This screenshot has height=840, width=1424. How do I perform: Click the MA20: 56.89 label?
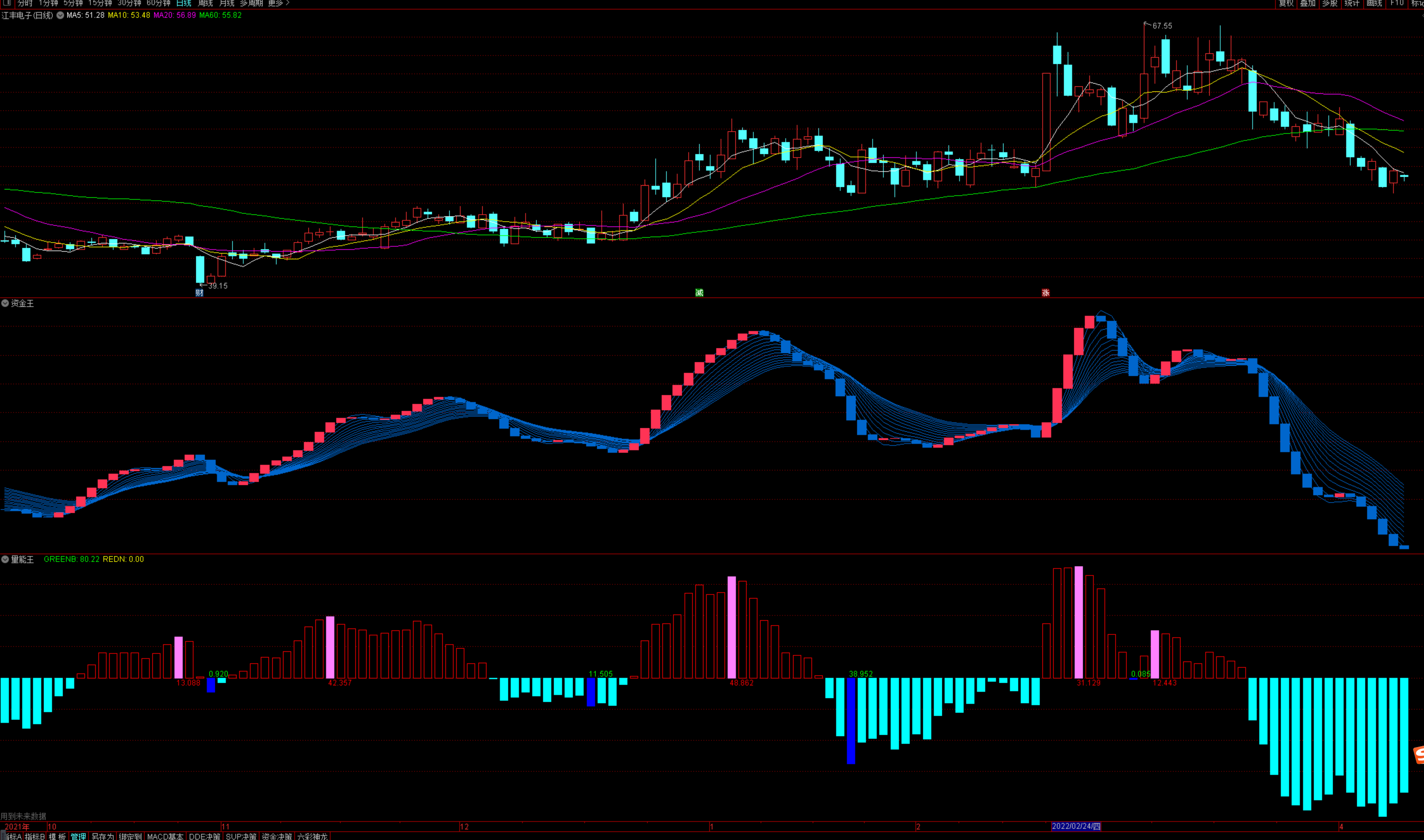click(174, 15)
